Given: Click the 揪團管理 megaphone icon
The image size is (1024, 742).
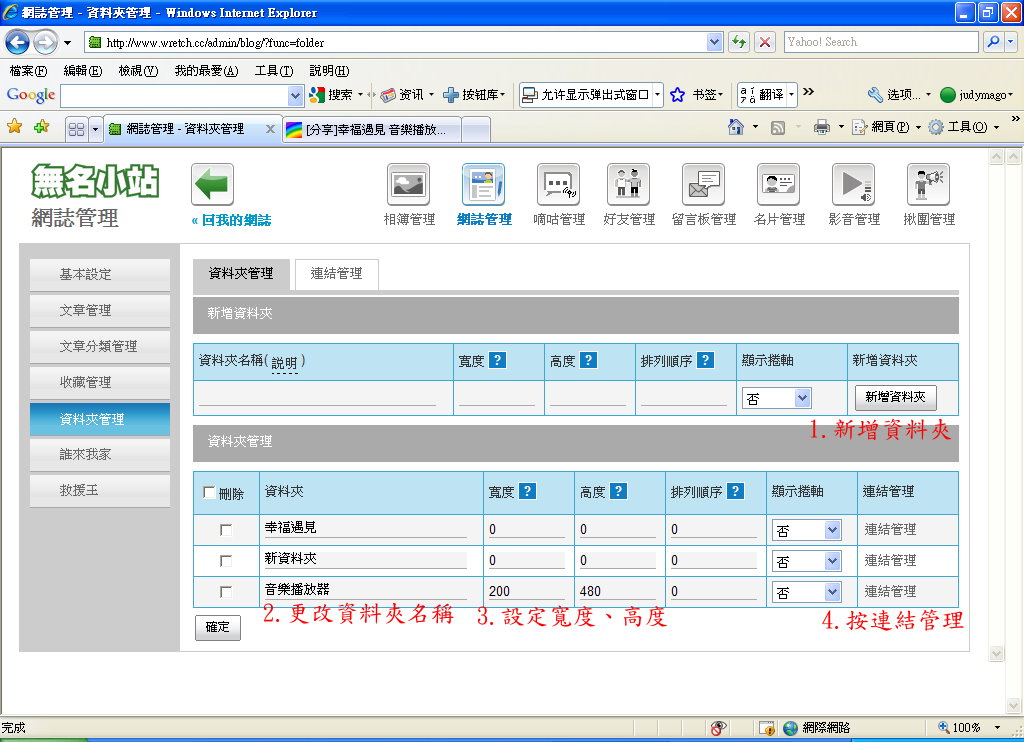Looking at the screenshot, I should point(928,185).
